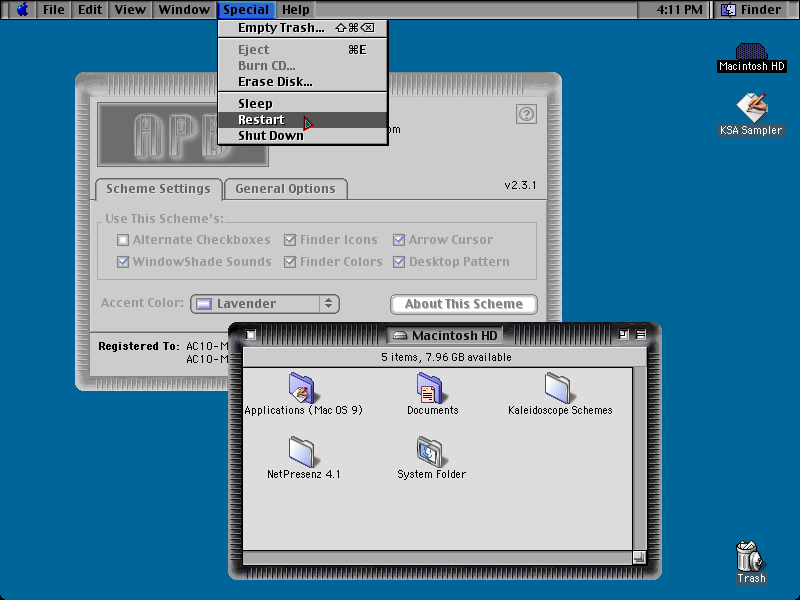
Task: Choose Erase Disk from Special menu
Action: pos(303,82)
